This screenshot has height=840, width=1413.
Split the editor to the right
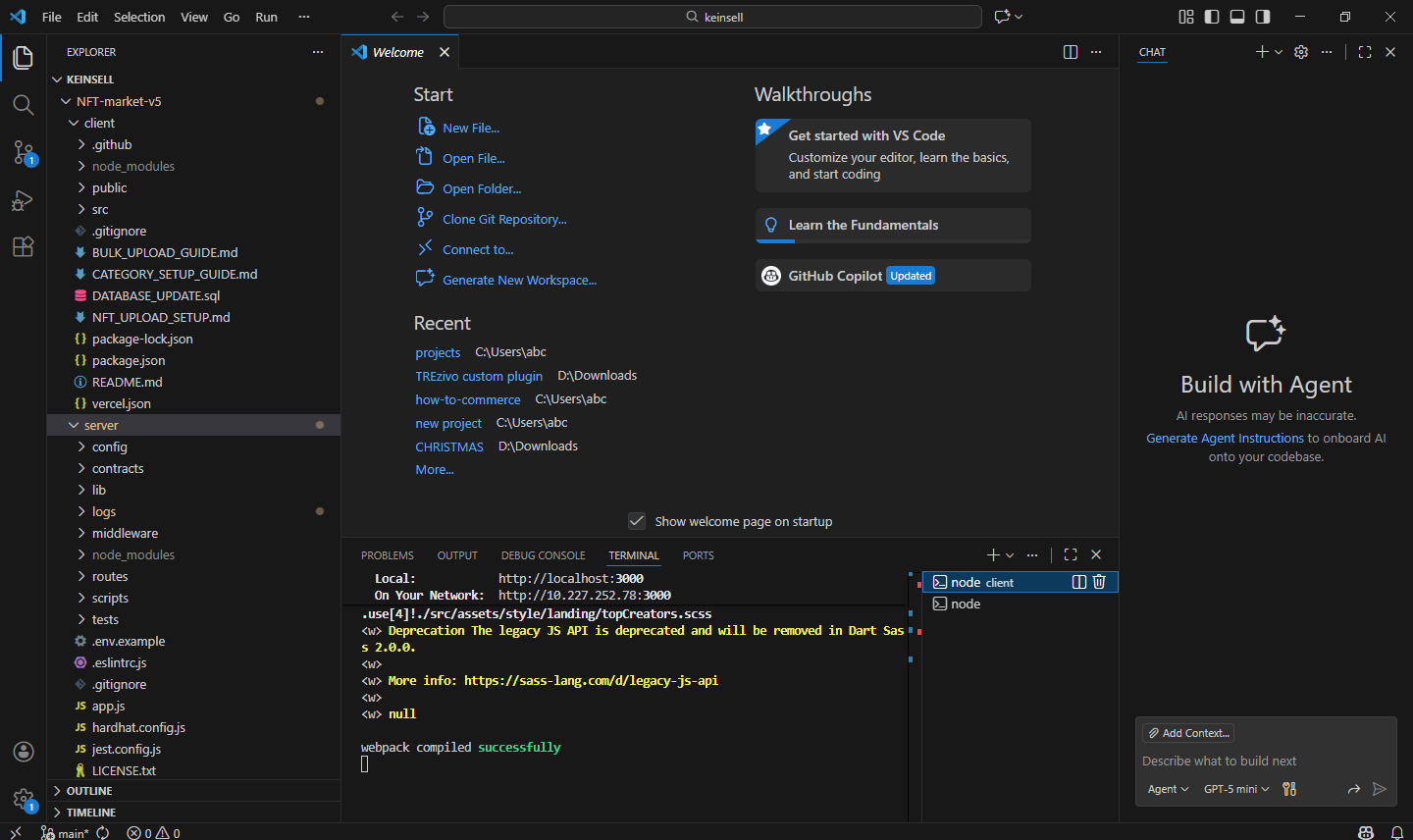[x=1071, y=52]
